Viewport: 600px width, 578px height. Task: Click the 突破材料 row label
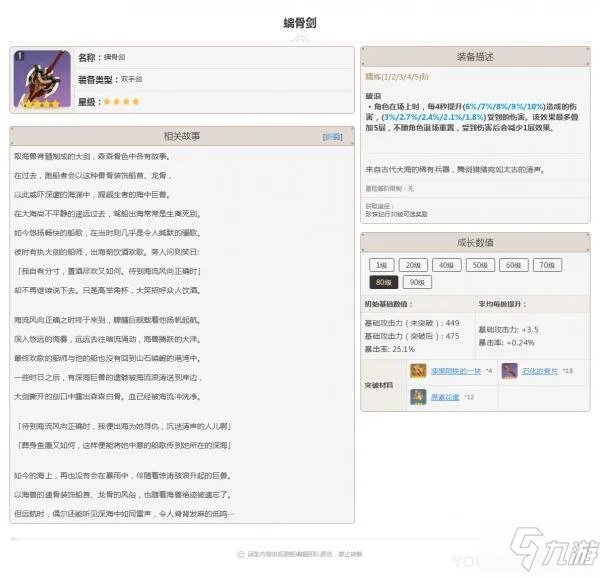pyautogui.click(x=378, y=385)
